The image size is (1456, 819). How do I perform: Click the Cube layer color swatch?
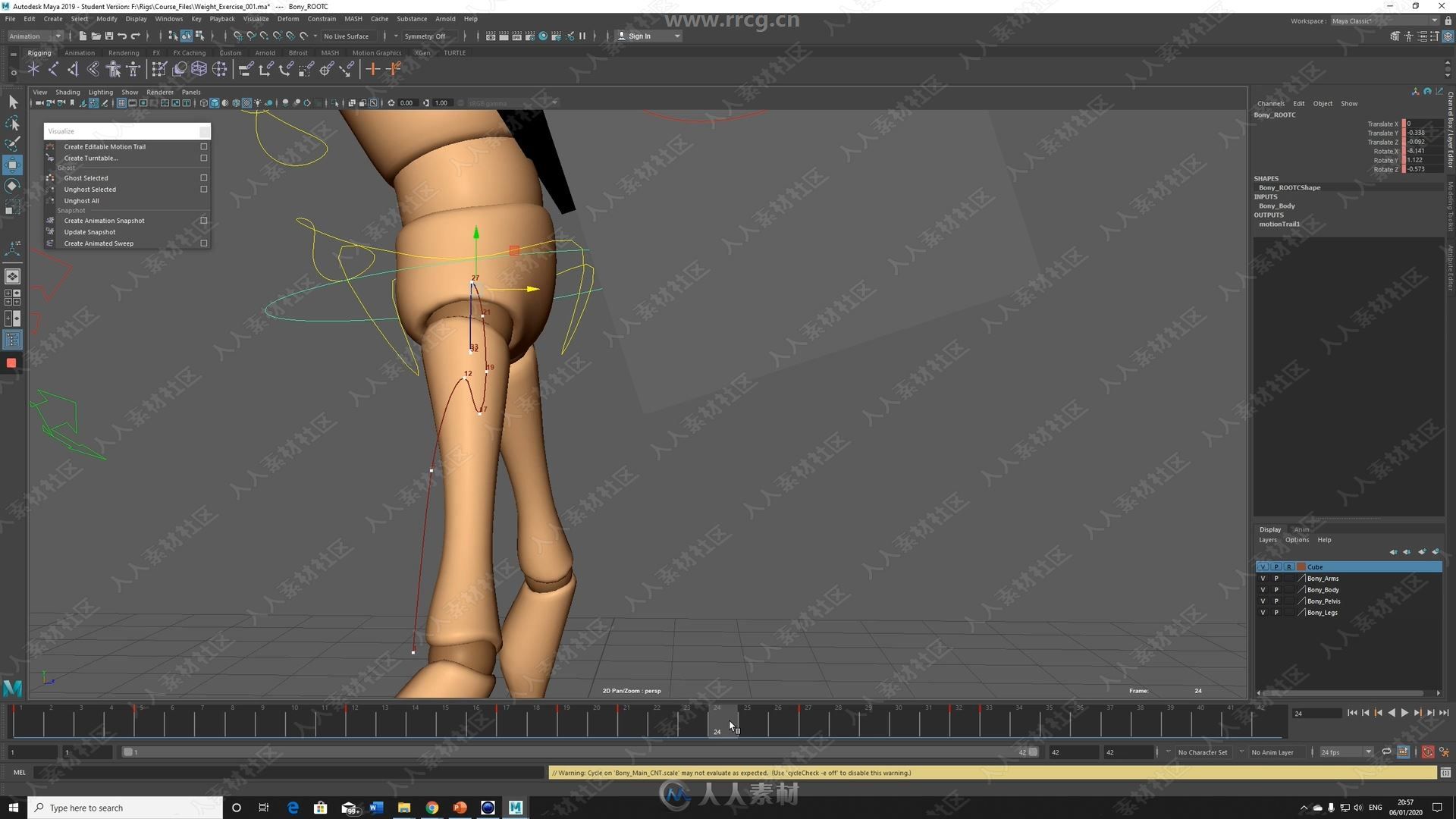click(x=1301, y=566)
